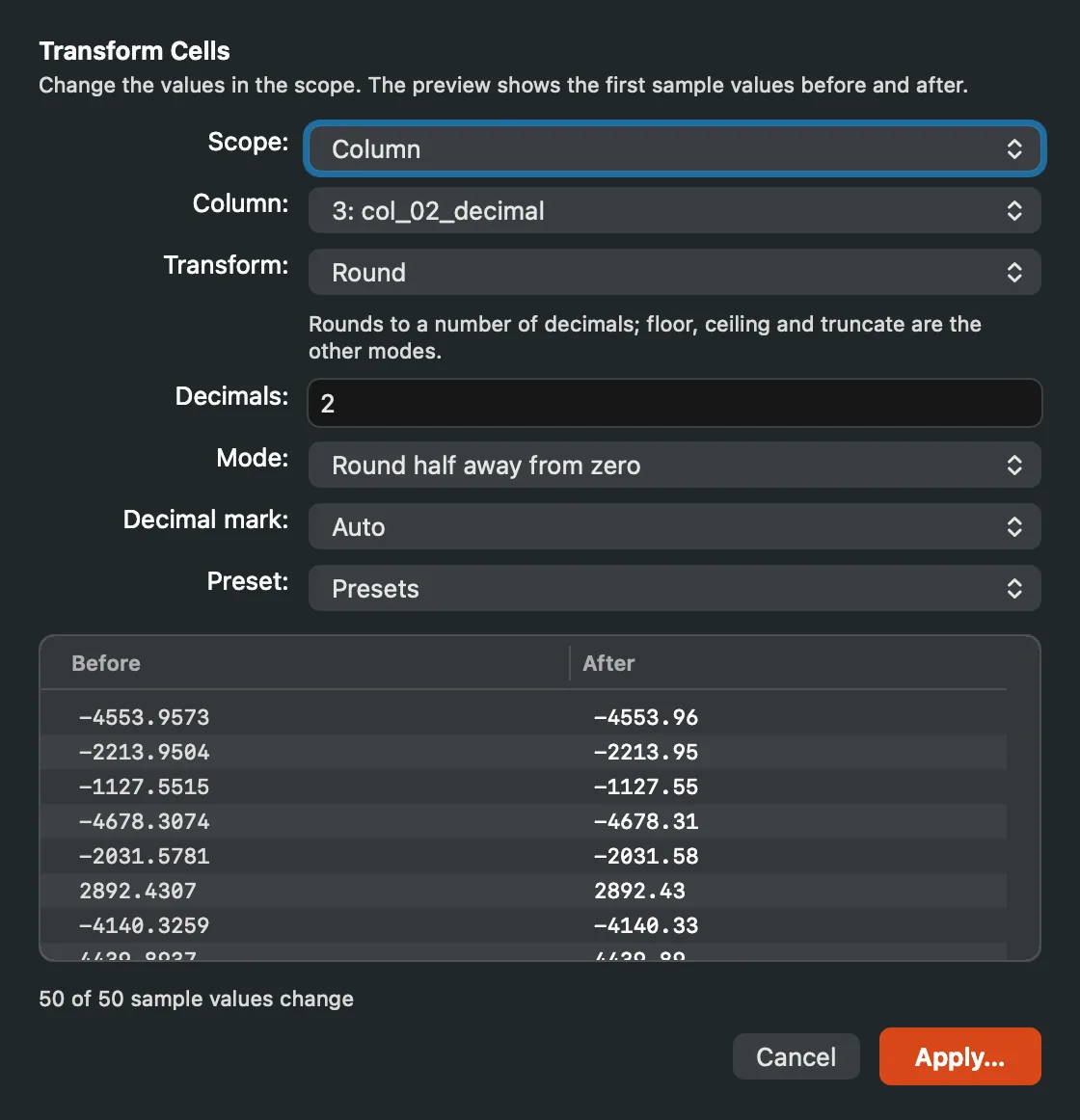Click the '50 of 50 sample values change' status text
This screenshot has width=1080, height=1120.
pyautogui.click(x=196, y=999)
